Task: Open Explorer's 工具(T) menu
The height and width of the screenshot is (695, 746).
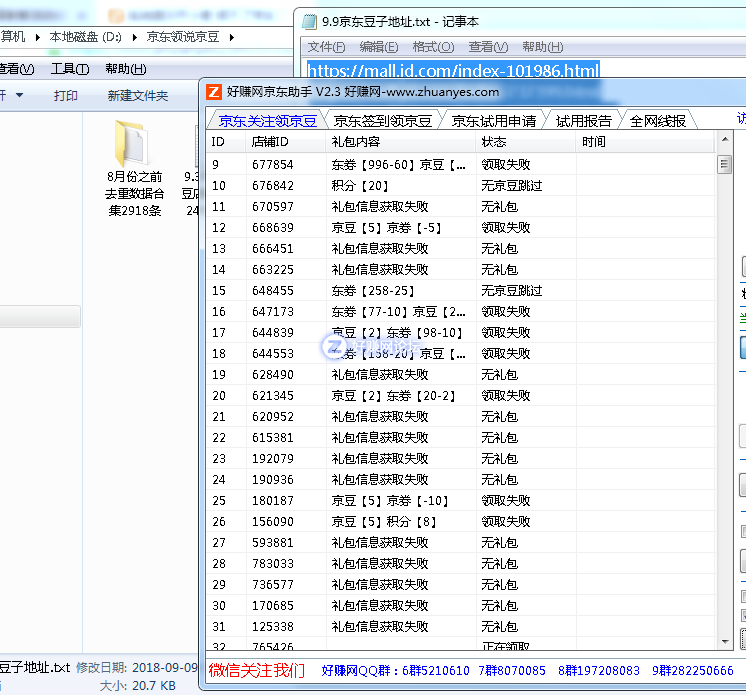Action: click(x=70, y=69)
